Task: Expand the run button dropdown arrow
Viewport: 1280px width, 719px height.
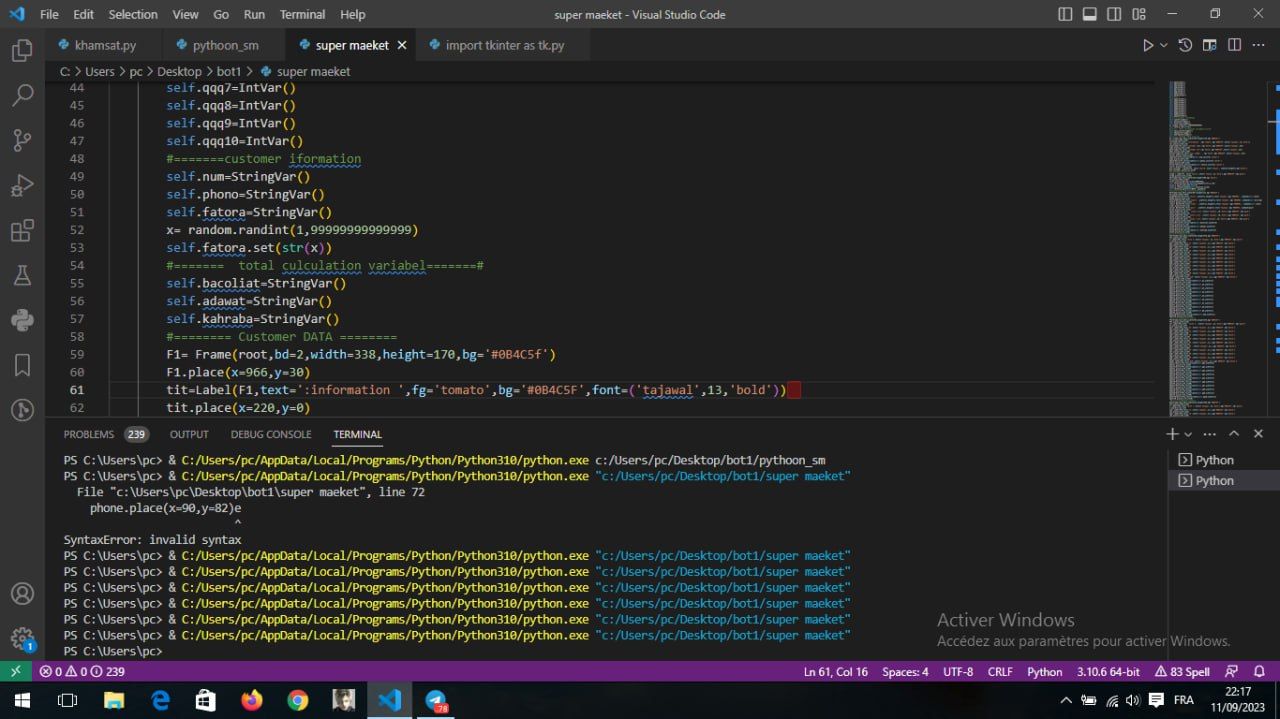Action: [x=1164, y=45]
